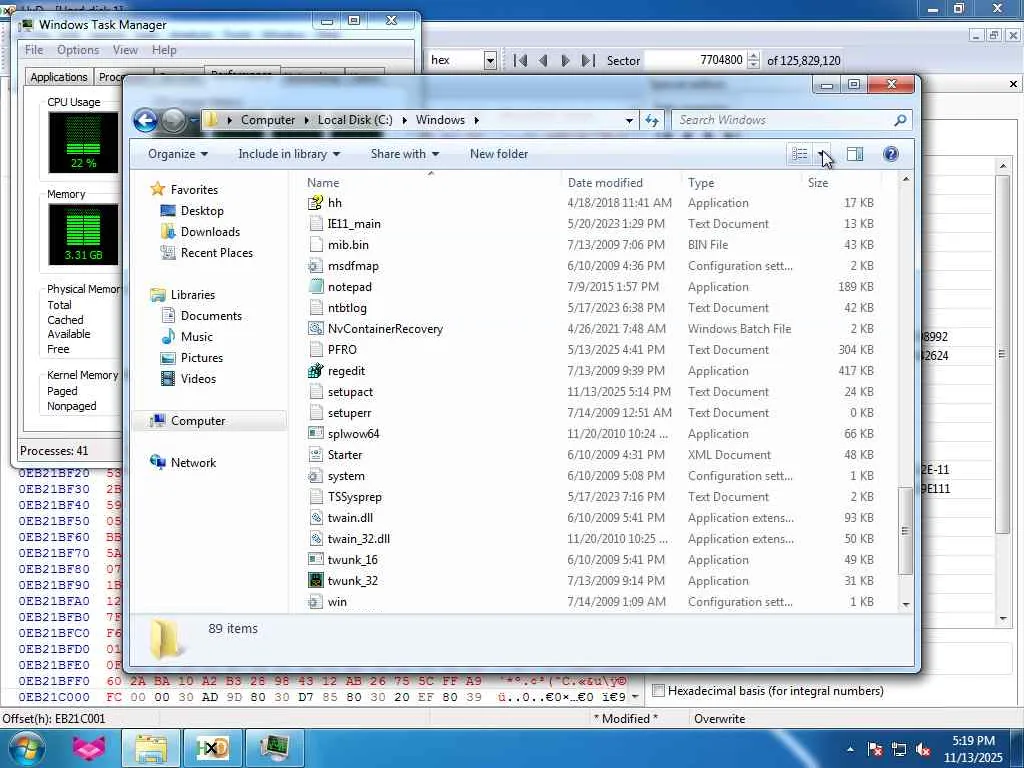This screenshot has width=1024, height=768.
Task: Open Options menu in Task Manager
Action: tap(78, 50)
